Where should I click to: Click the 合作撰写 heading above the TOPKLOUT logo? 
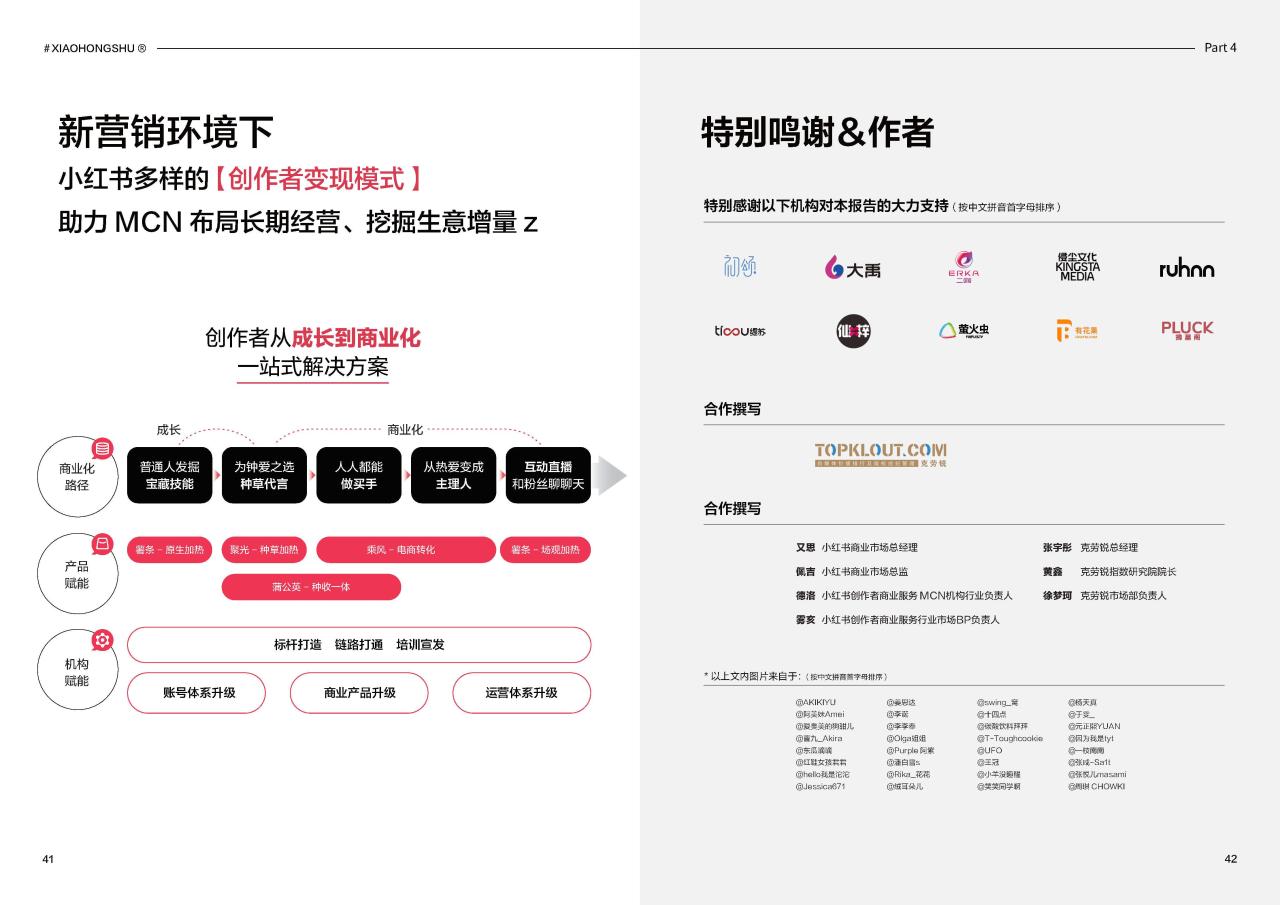(x=732, y=409)
